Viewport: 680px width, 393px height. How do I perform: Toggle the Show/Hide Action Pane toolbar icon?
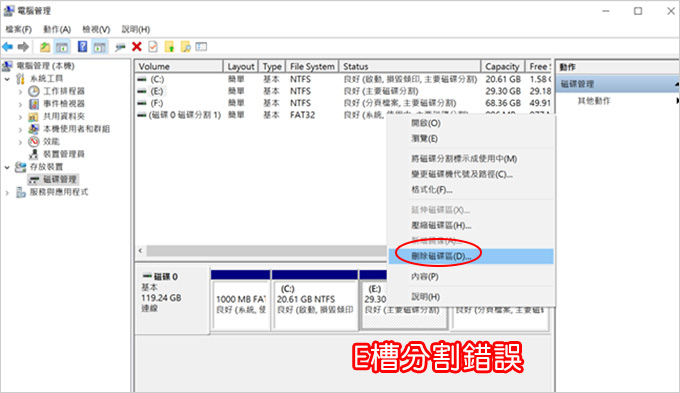(x=100, y=47)
